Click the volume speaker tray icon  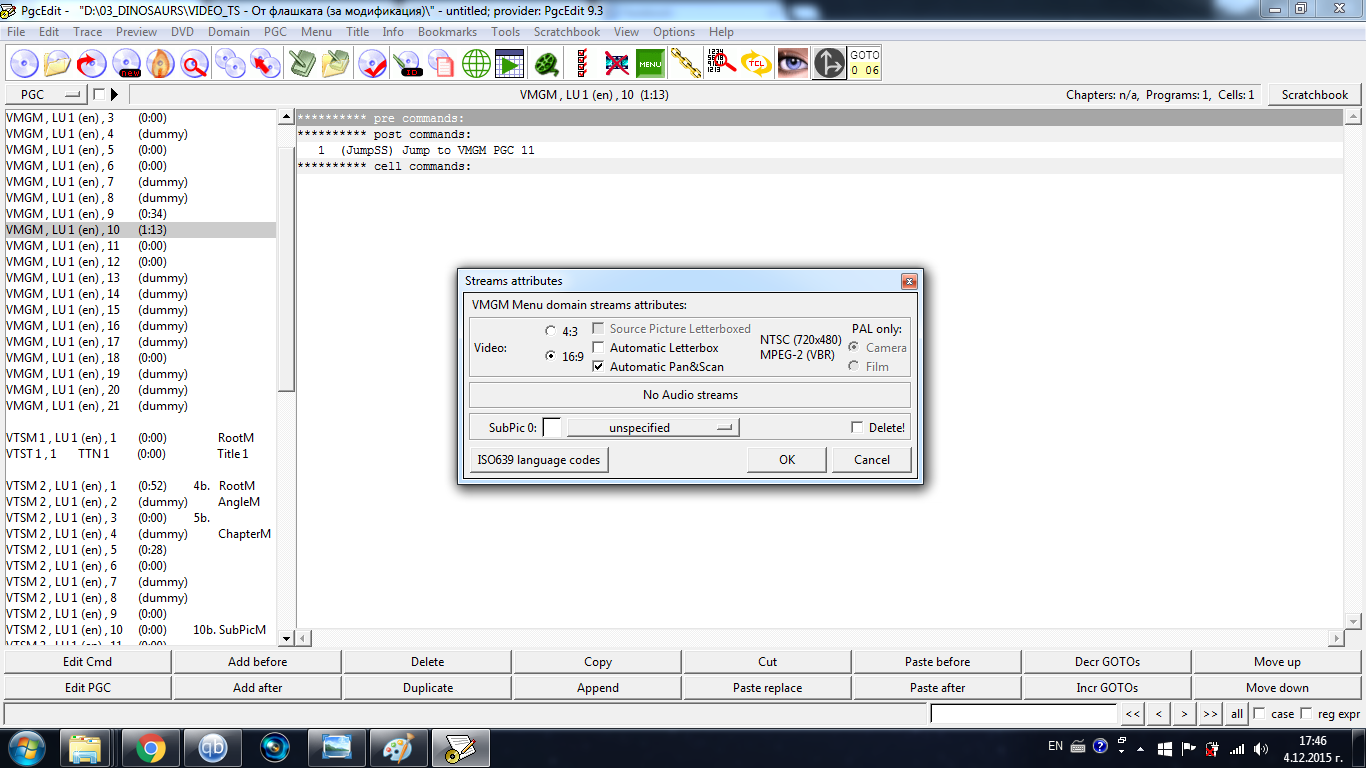coord(1260,748)
